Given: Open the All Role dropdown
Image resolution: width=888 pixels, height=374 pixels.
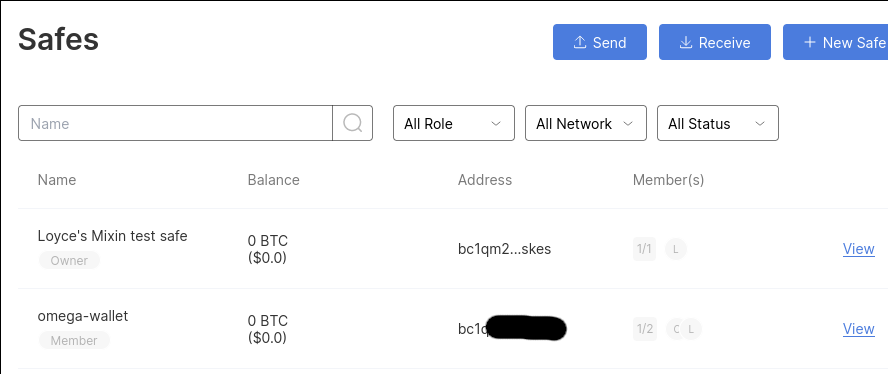Looking at the screenshot, I should [x=454, y=123].
